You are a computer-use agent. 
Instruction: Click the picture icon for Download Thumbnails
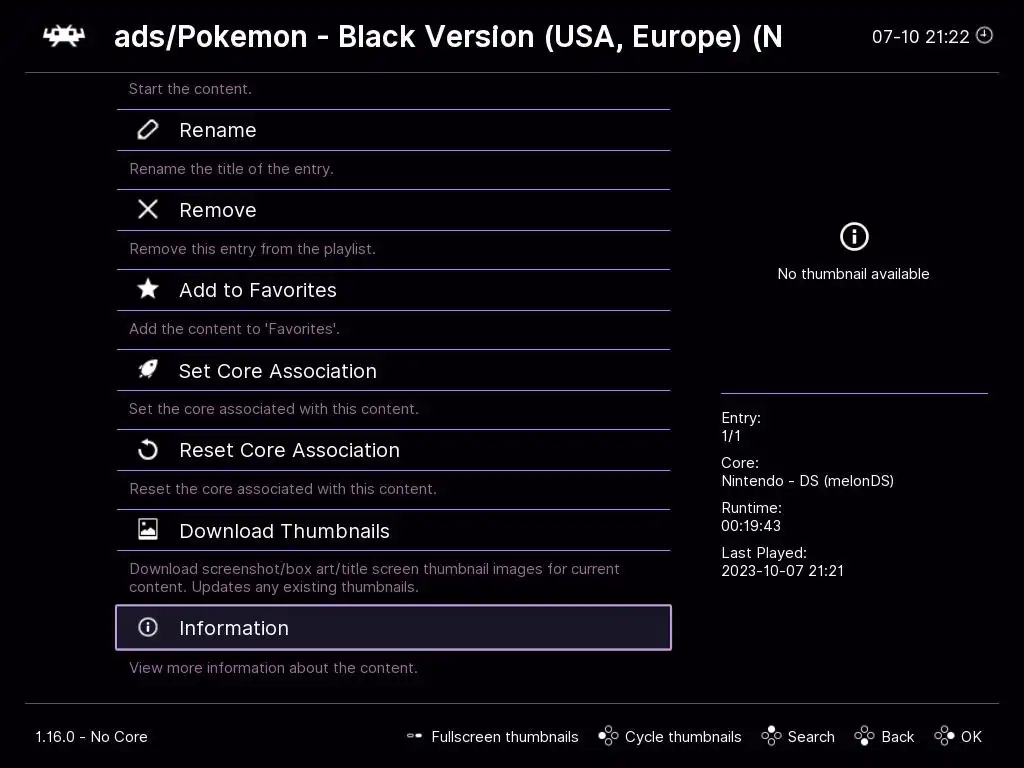click(148, 529)
